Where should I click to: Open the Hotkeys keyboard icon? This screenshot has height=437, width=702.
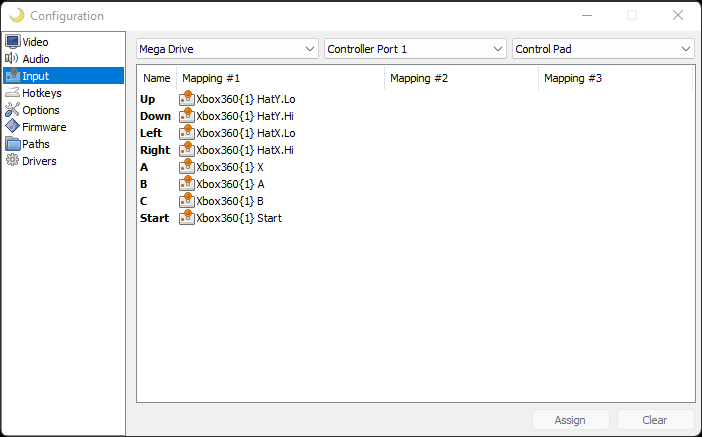[13, 93]
